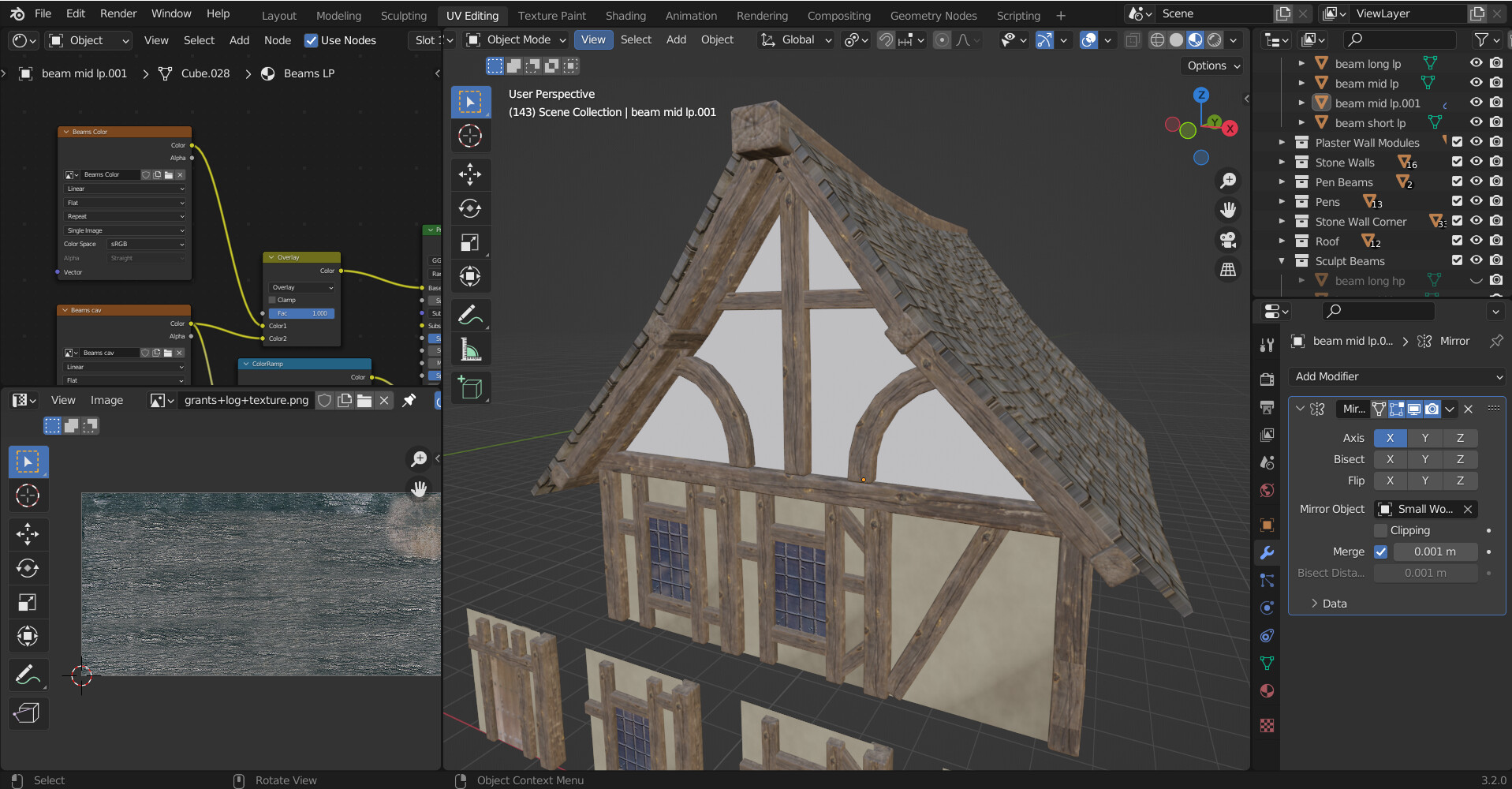Screen dimensions: 1512x789
Task: Open Modifier Properties via the wrench icon
Action: click(1267, 553)
